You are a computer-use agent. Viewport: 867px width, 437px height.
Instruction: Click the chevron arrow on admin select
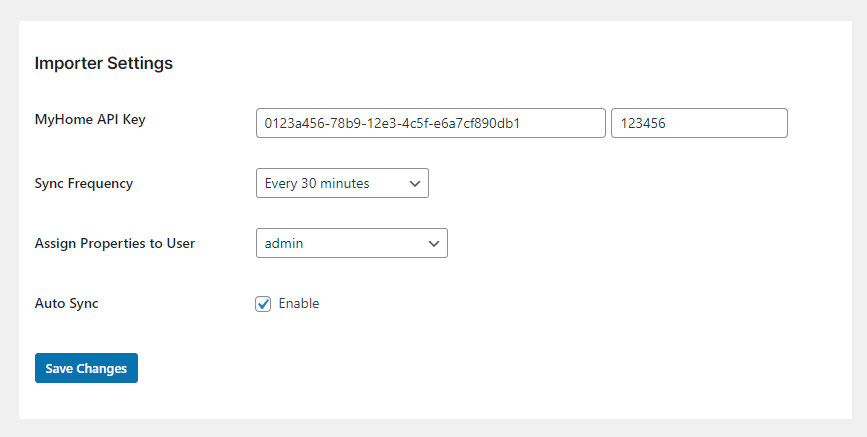(434, 243)
